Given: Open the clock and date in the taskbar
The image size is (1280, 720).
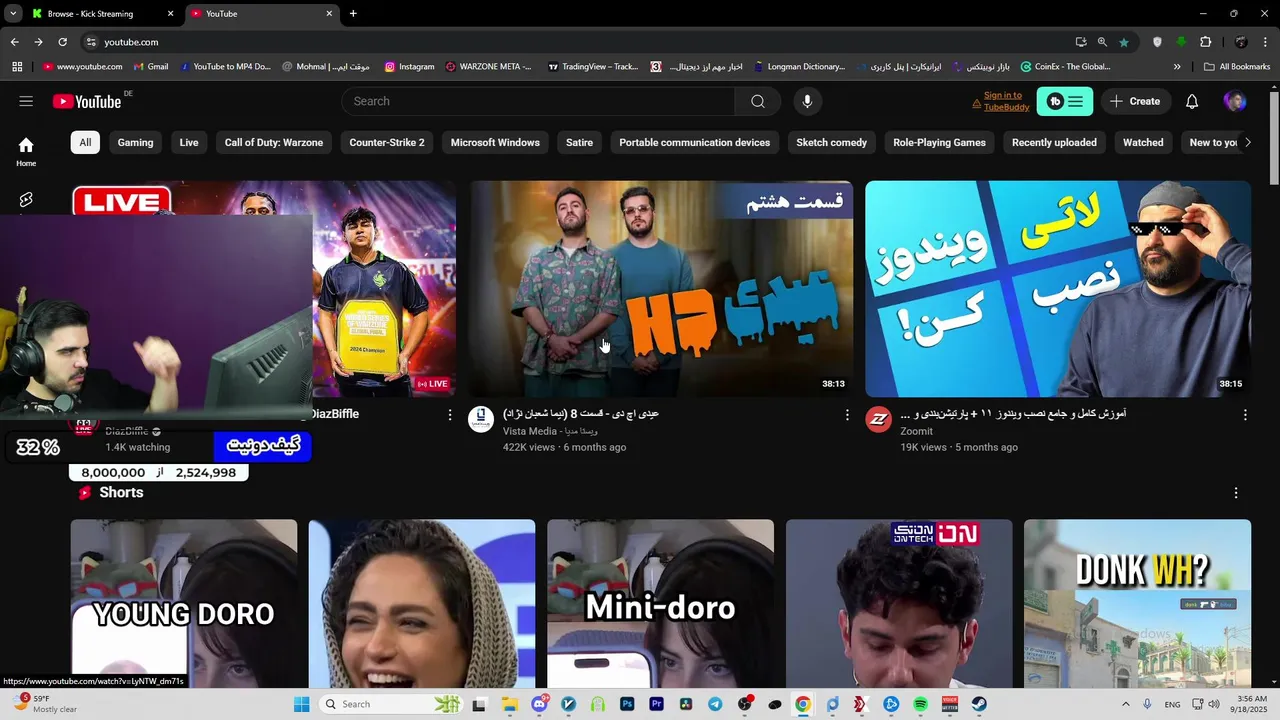Looking at the screenshot, I should point(1250,704).
